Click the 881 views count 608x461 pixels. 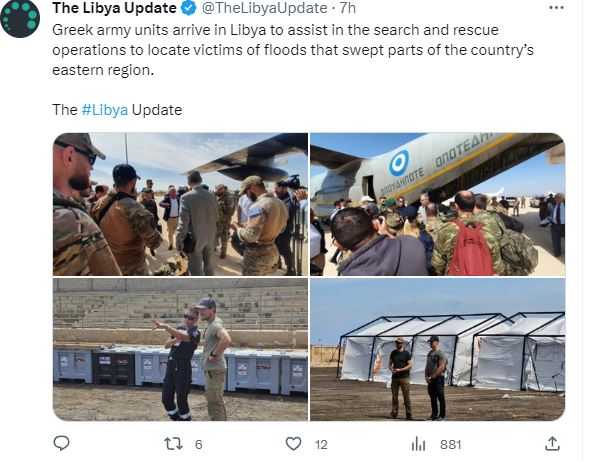tap(451, 444)
